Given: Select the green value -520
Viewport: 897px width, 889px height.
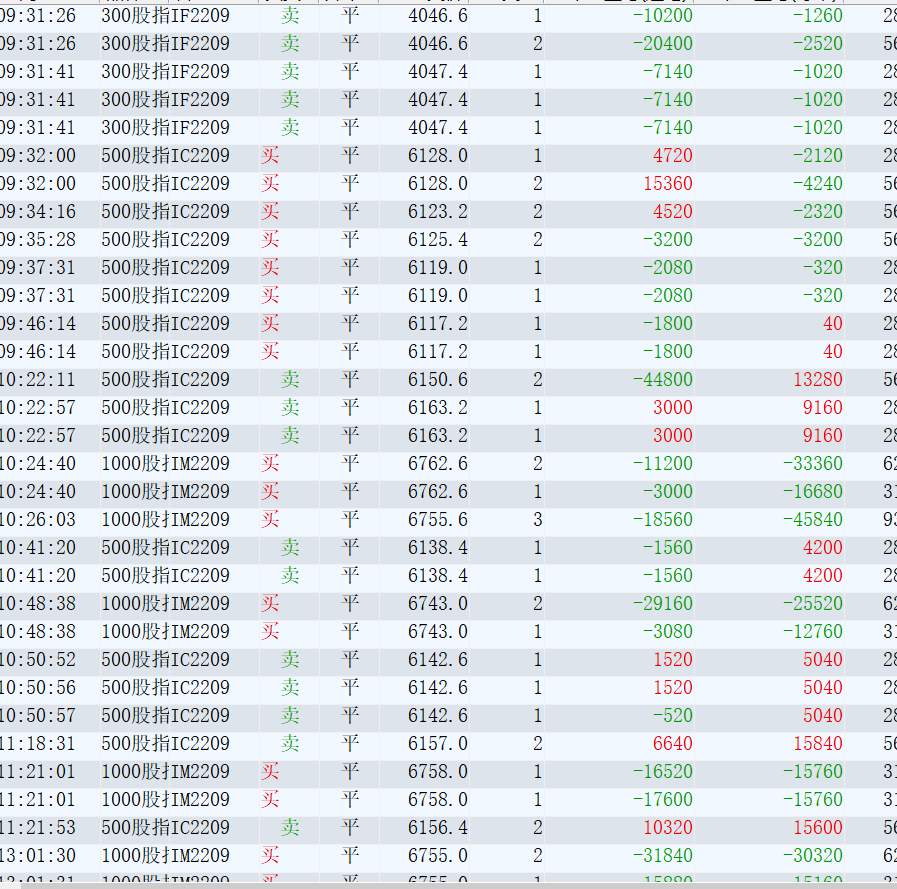Looking at the screenshot, I should 673,716.
